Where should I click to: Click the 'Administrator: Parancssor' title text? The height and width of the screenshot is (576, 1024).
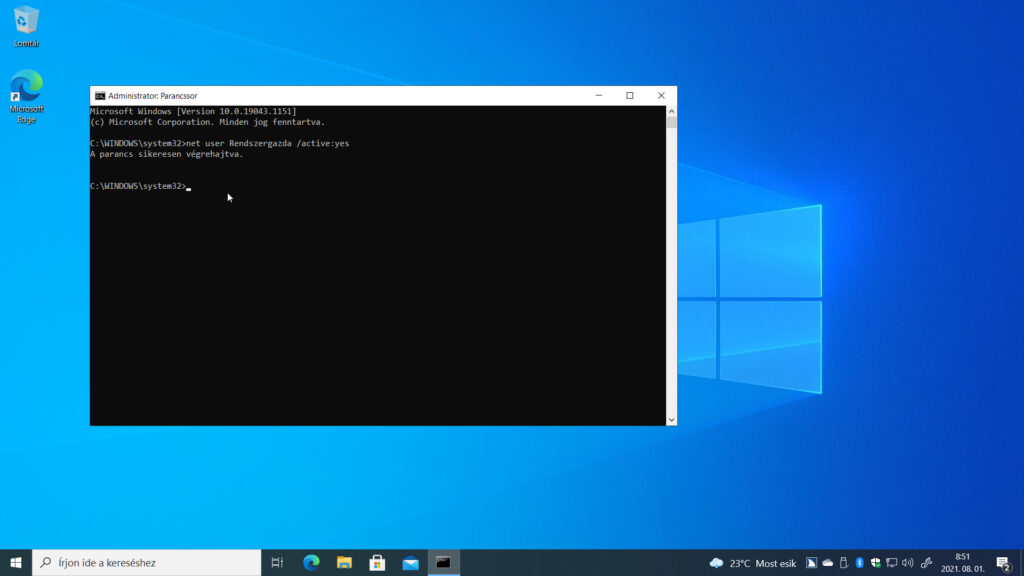[152, 96]
